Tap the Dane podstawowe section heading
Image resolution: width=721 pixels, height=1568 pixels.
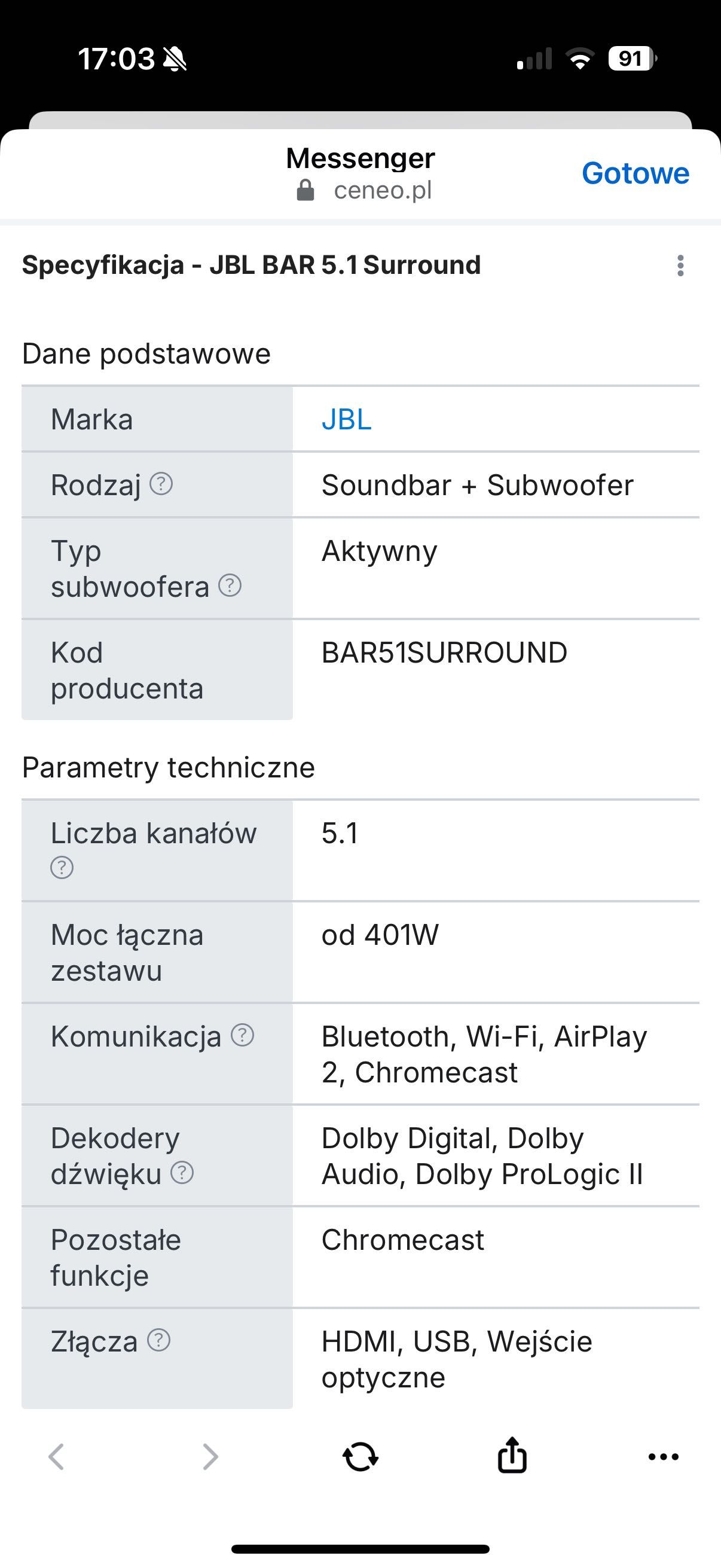pos(146,353)
